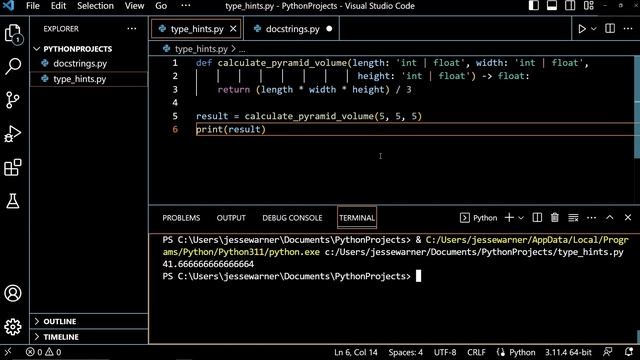Split the terminal panel
Viewport: 640px width, 360px height.
click(x=537, y=218)
